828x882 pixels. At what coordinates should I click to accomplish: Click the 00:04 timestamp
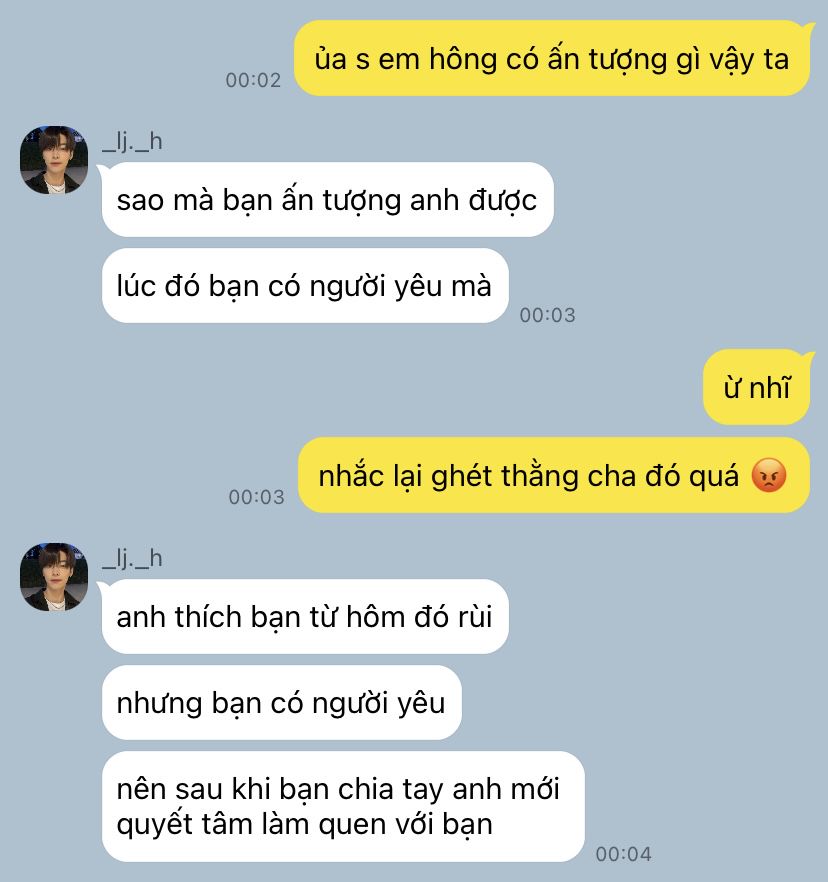(623, 854)
